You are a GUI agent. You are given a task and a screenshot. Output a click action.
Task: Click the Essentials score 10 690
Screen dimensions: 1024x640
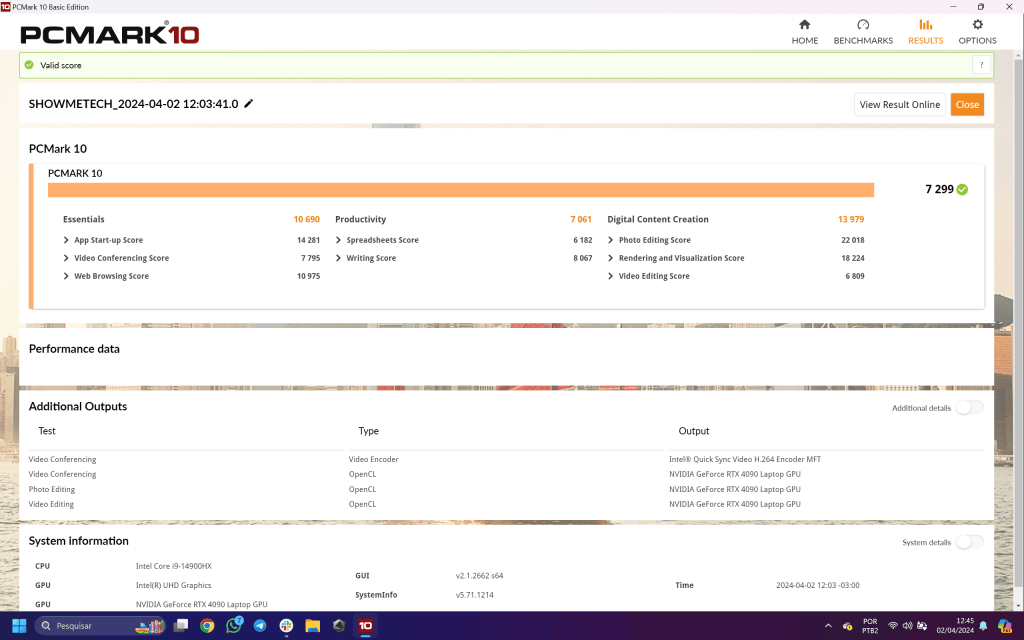pos(306,219)
